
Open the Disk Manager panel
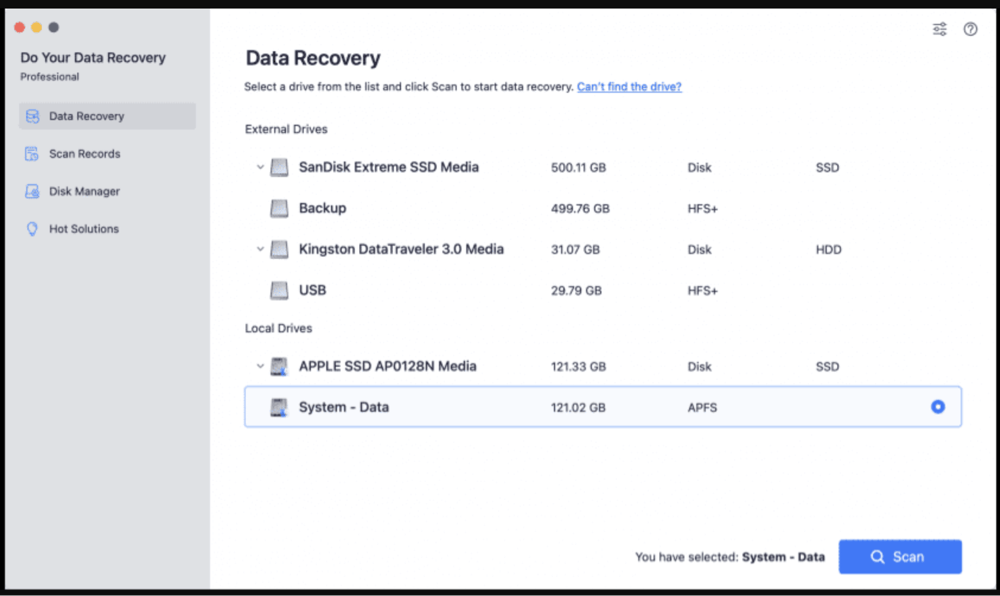[x=32, y=191]
